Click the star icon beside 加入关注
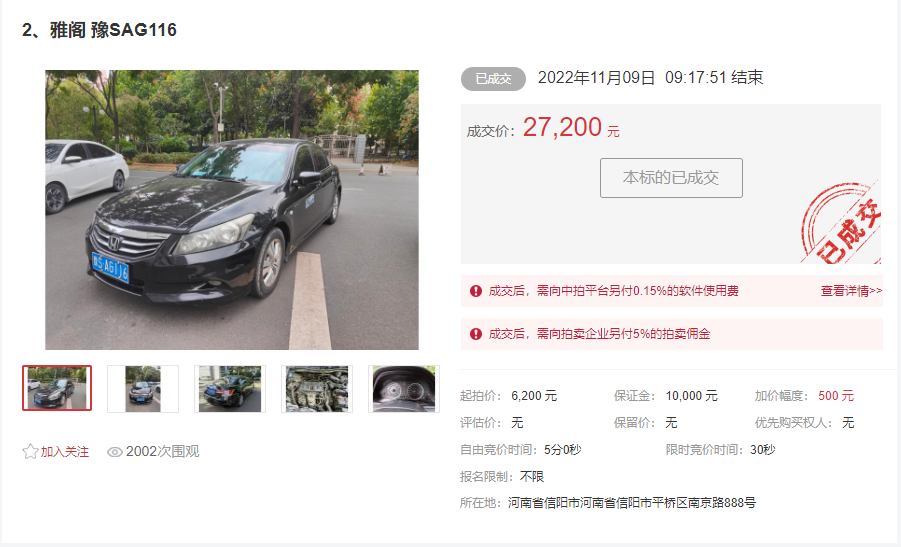 tap(30, 452)
